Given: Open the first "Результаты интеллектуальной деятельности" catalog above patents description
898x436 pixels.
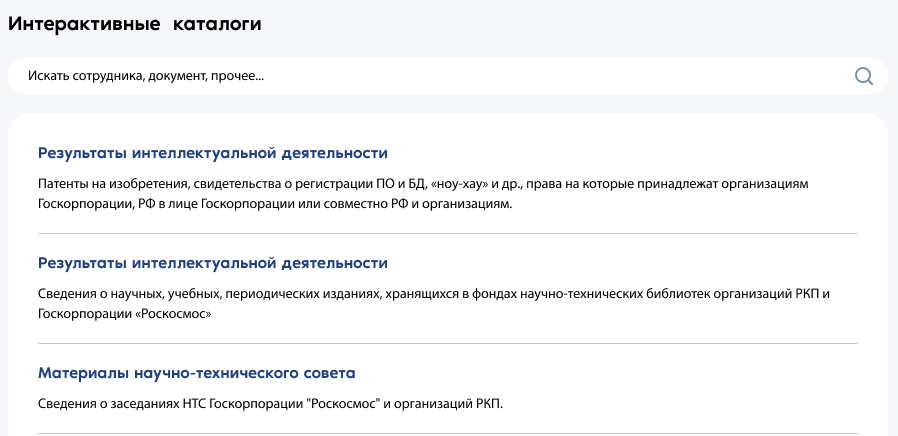Looking at the screenshot, I should pyautogui.click(x=212, y=153).
